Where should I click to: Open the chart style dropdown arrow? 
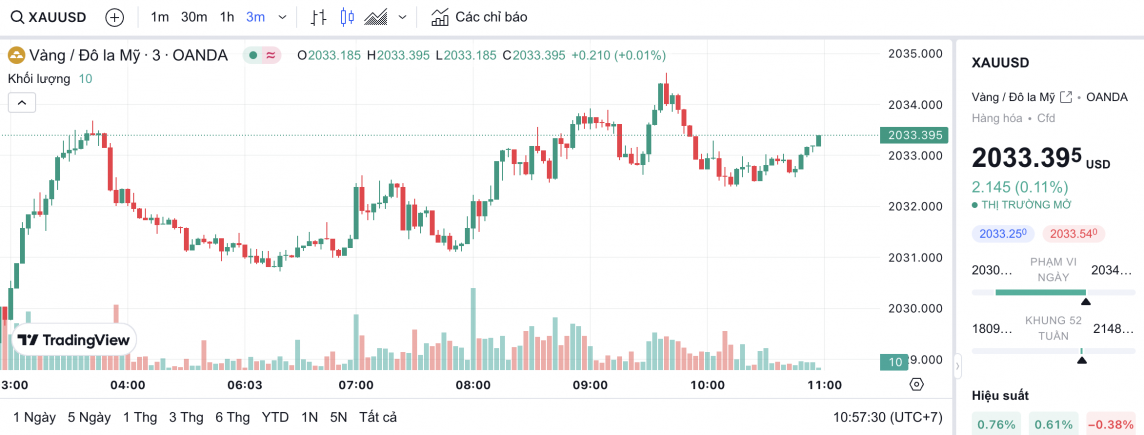(x=402, y=17)
